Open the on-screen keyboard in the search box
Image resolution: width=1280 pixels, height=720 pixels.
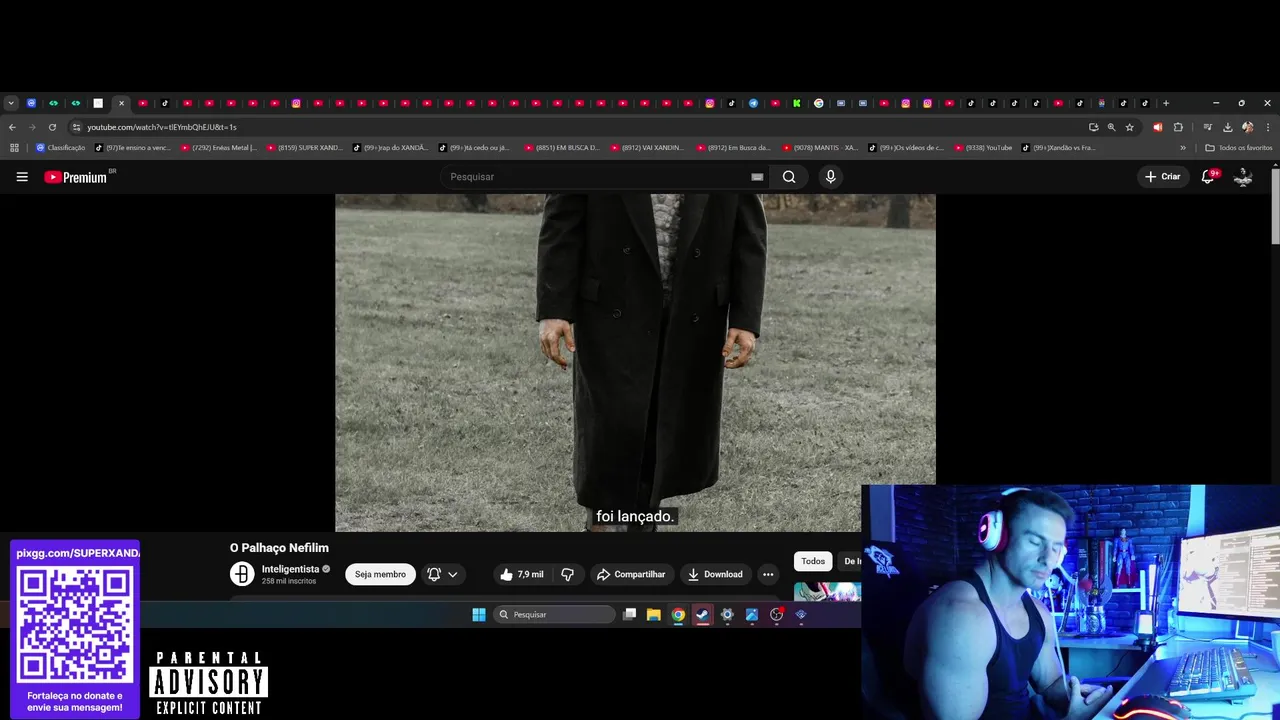click(x=757, y=177)
